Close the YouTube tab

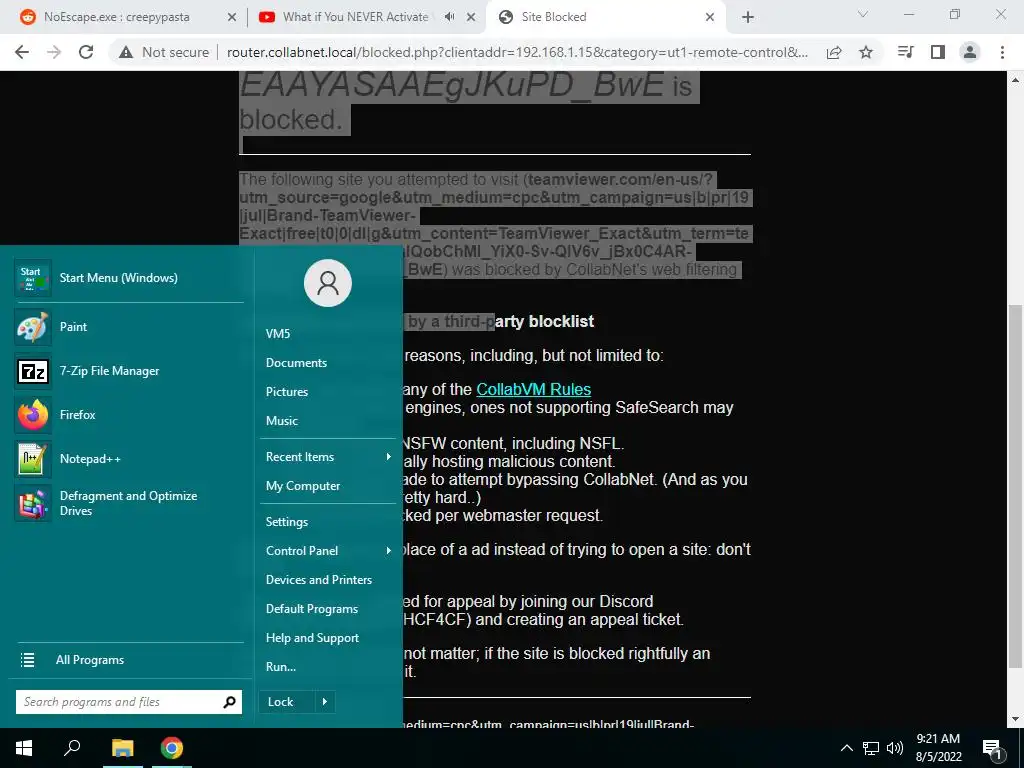click(x=471, y=17)
